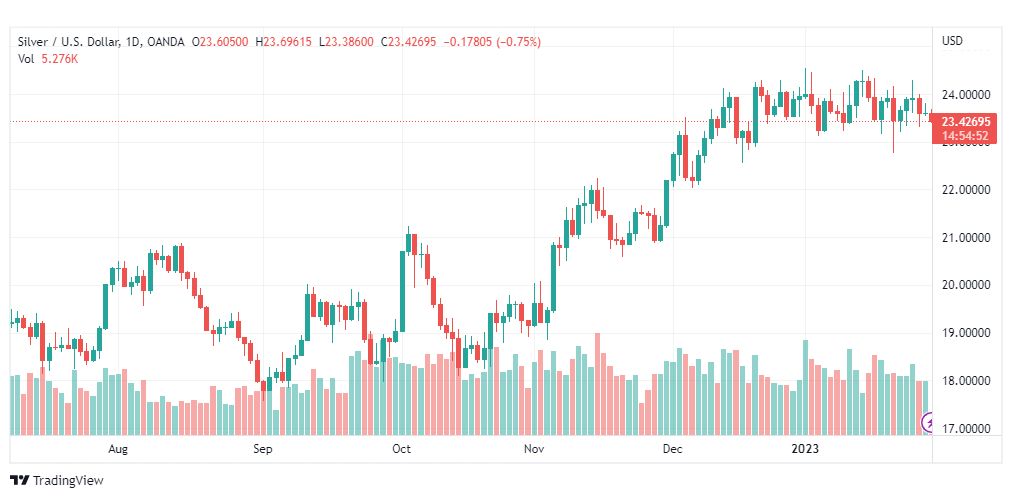Screen dimensions: 1012x498
Task: Click the Aug label on time axis
Action: tap(119, 450)
